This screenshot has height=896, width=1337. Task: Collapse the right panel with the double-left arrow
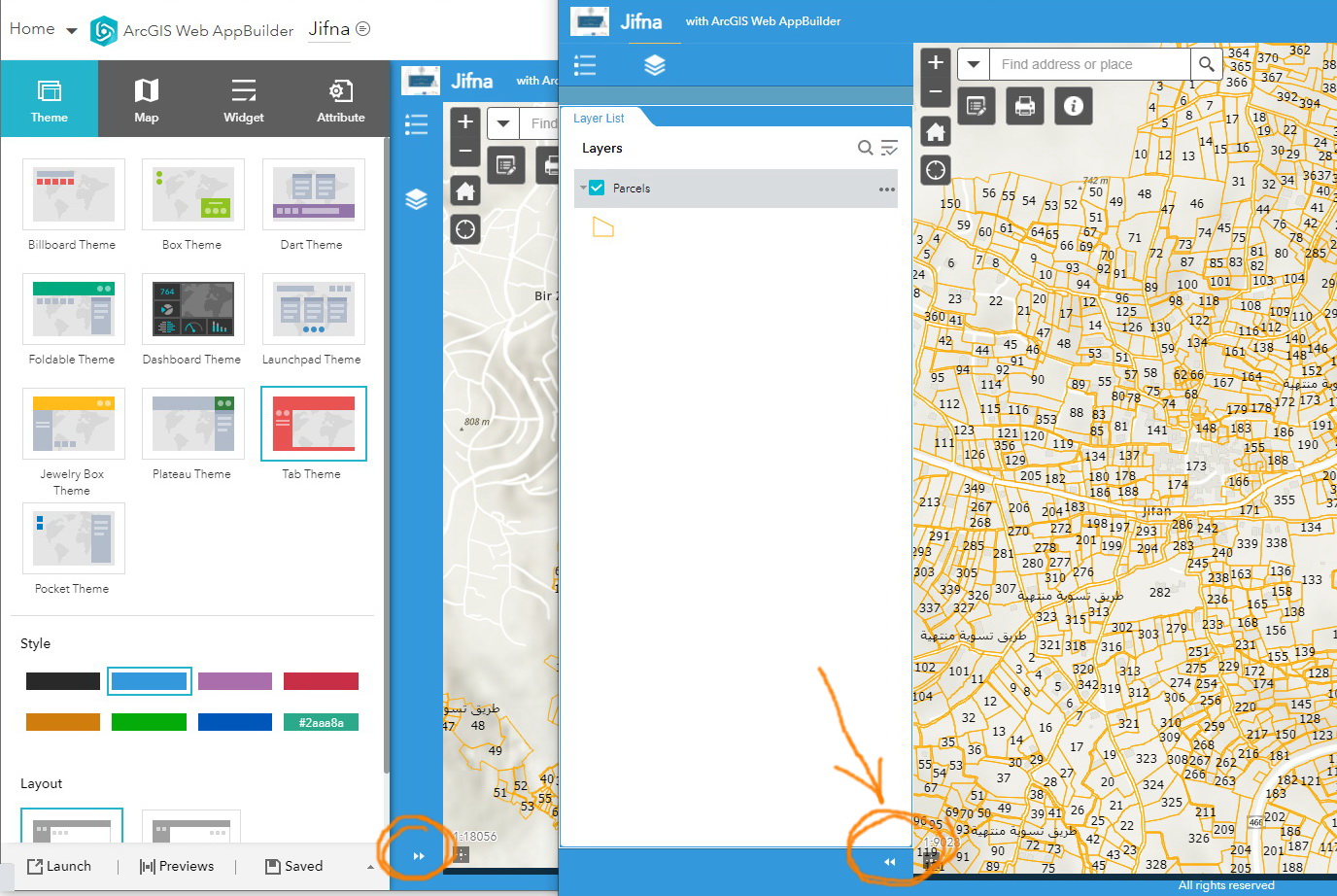(x=889, y=862)
